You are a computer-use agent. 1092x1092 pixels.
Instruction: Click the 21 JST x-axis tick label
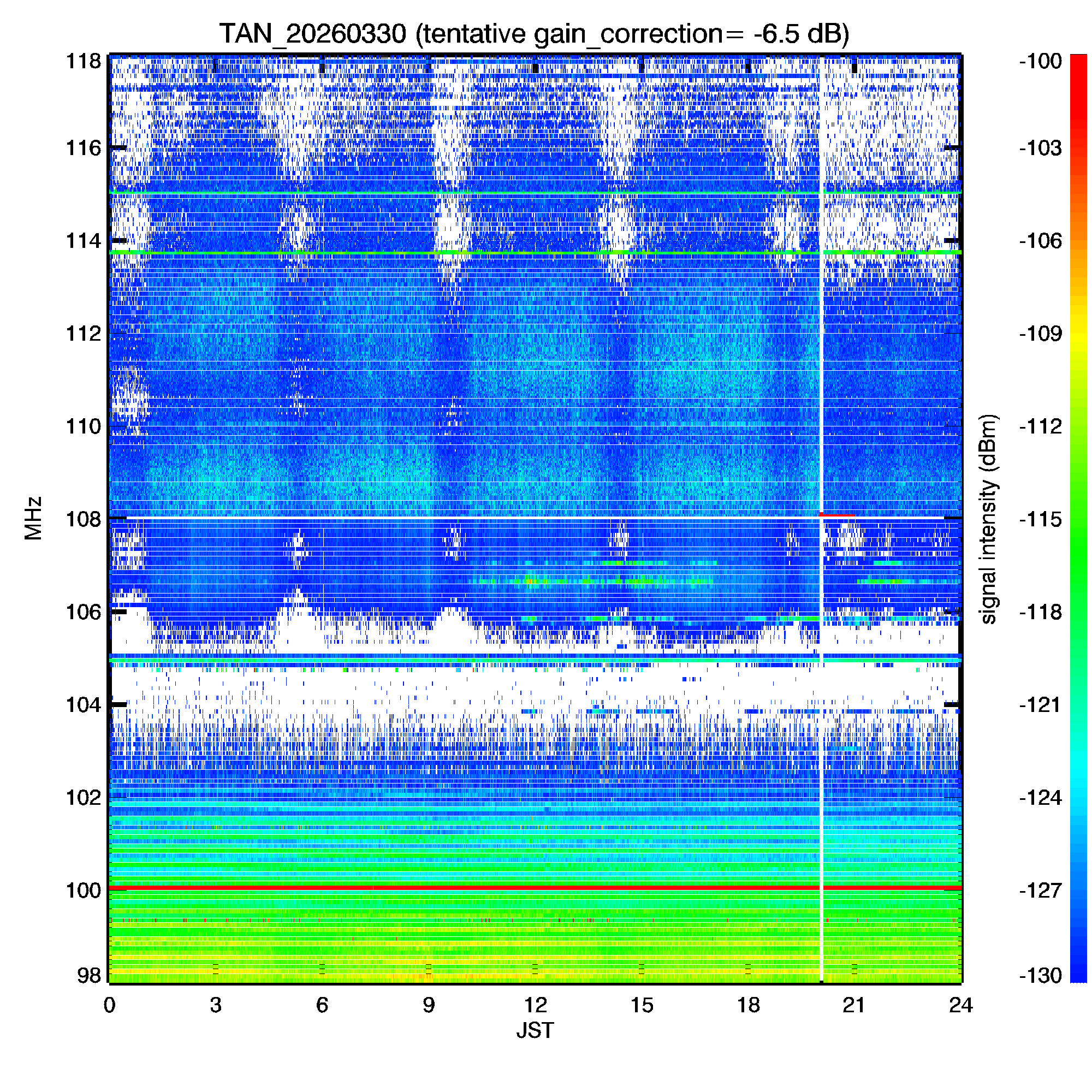[854, 1005]
